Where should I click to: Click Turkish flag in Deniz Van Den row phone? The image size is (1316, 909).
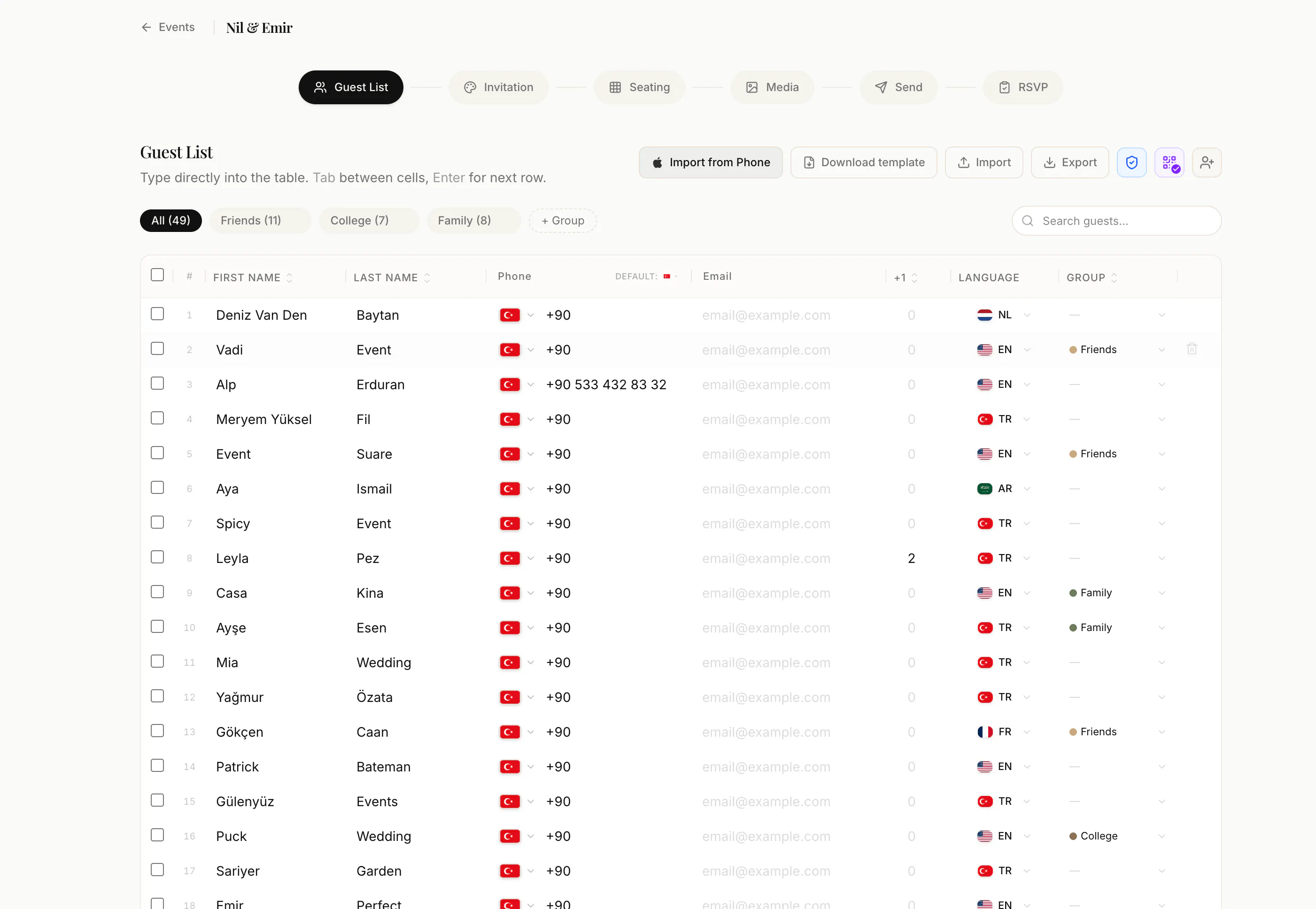(x=510, y=315)
